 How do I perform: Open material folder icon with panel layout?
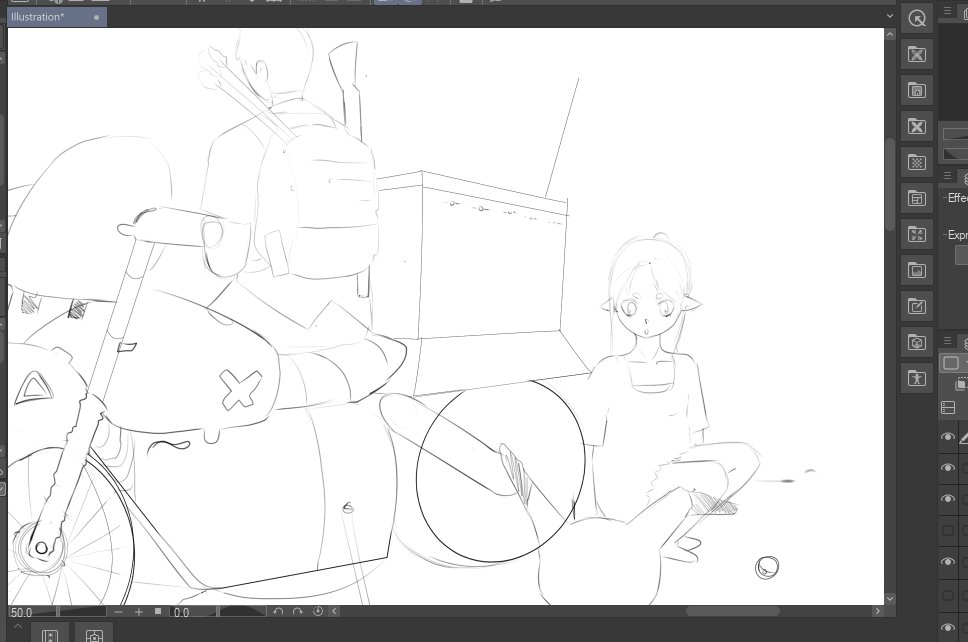[917, 198]
